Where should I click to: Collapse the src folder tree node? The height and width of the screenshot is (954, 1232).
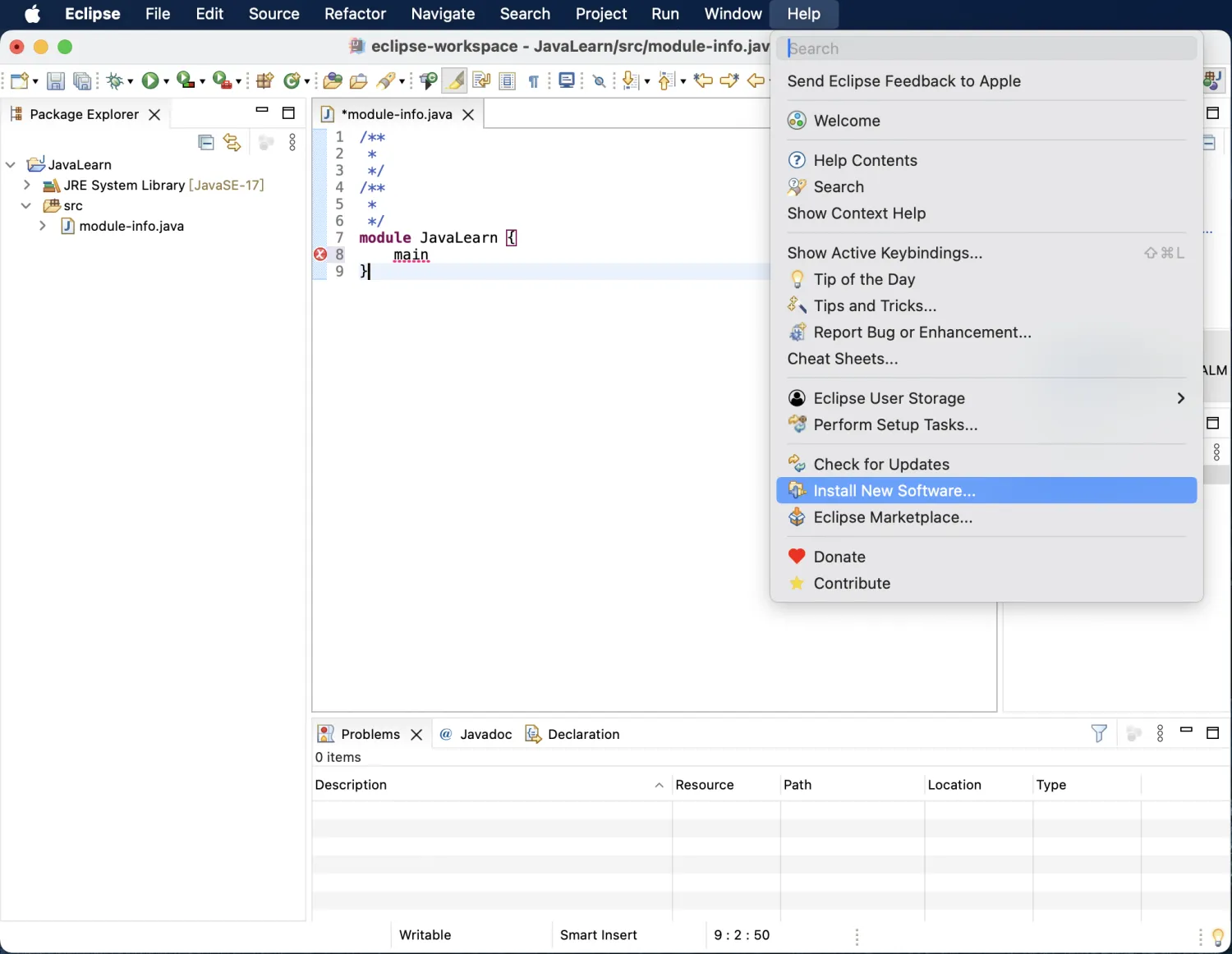coord(26,206)
